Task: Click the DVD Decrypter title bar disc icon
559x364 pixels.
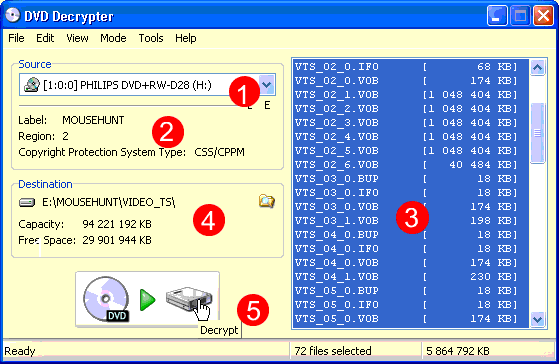Action: click(13, 16)
